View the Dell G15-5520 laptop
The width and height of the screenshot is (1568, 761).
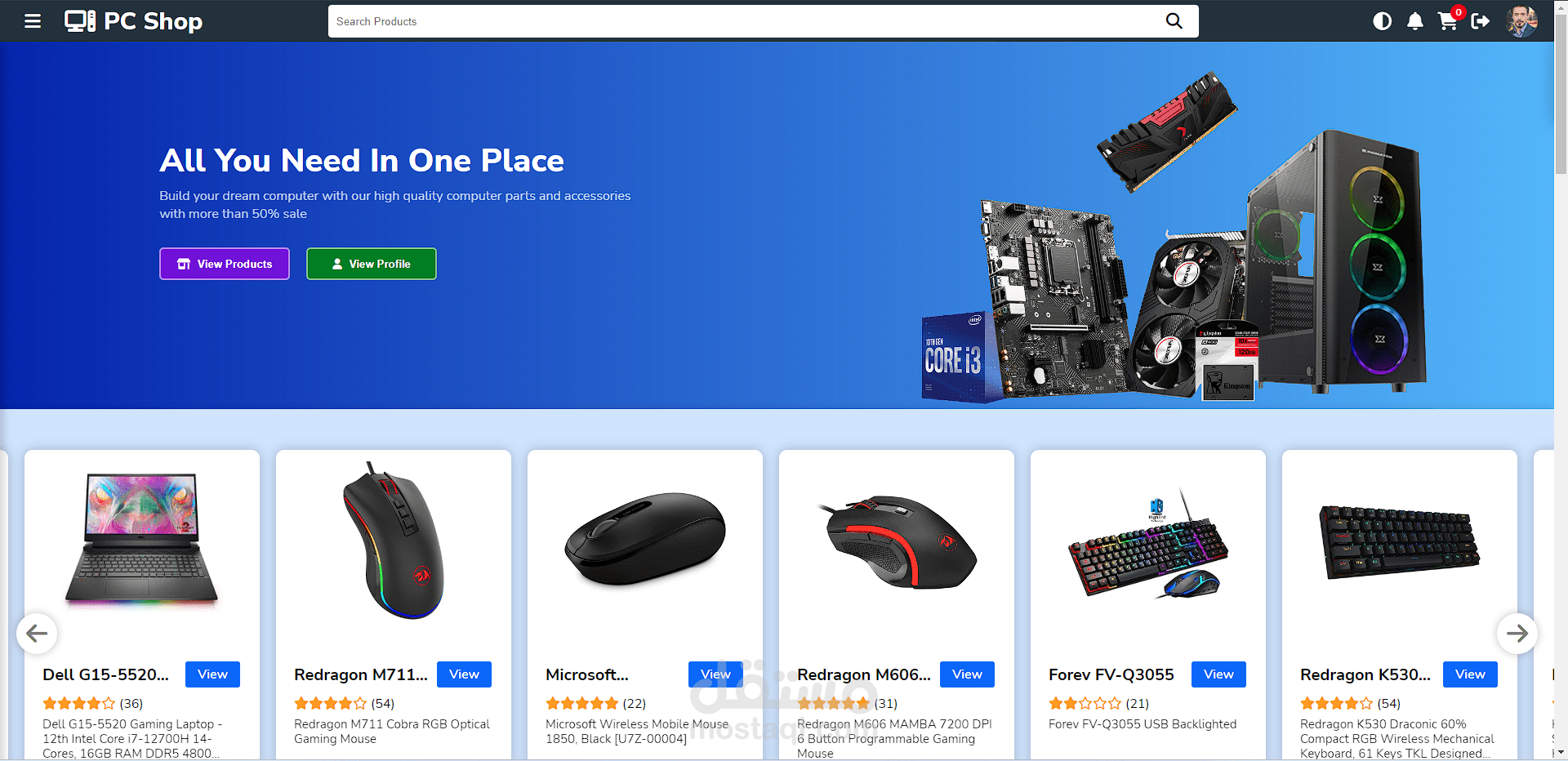pyautogui.click(x=212, y=674)
